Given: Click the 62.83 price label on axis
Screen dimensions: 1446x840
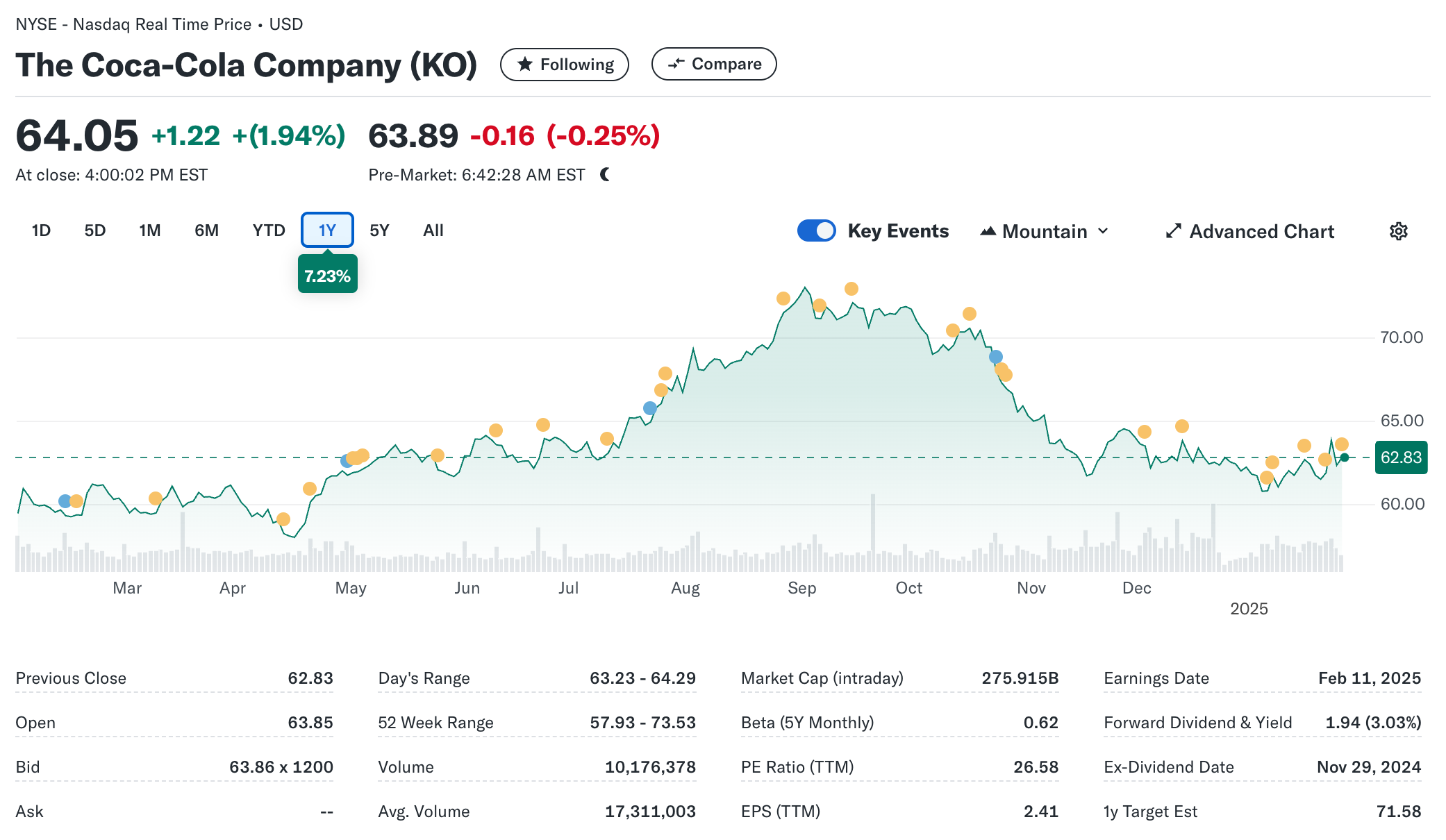Looking at the screenshot, I should [1400, 457].
